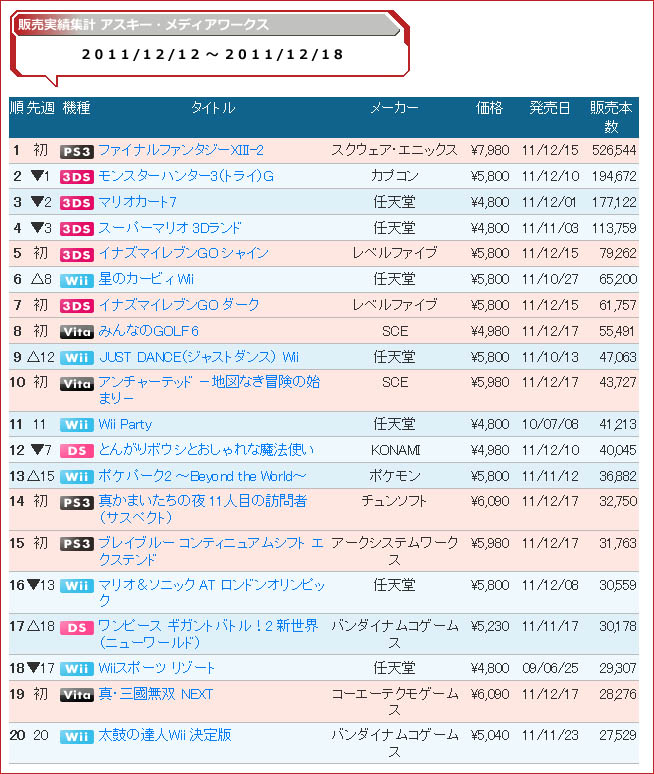Open the Wii Party title link
The image size is (654, 774).
click(125, 424)
